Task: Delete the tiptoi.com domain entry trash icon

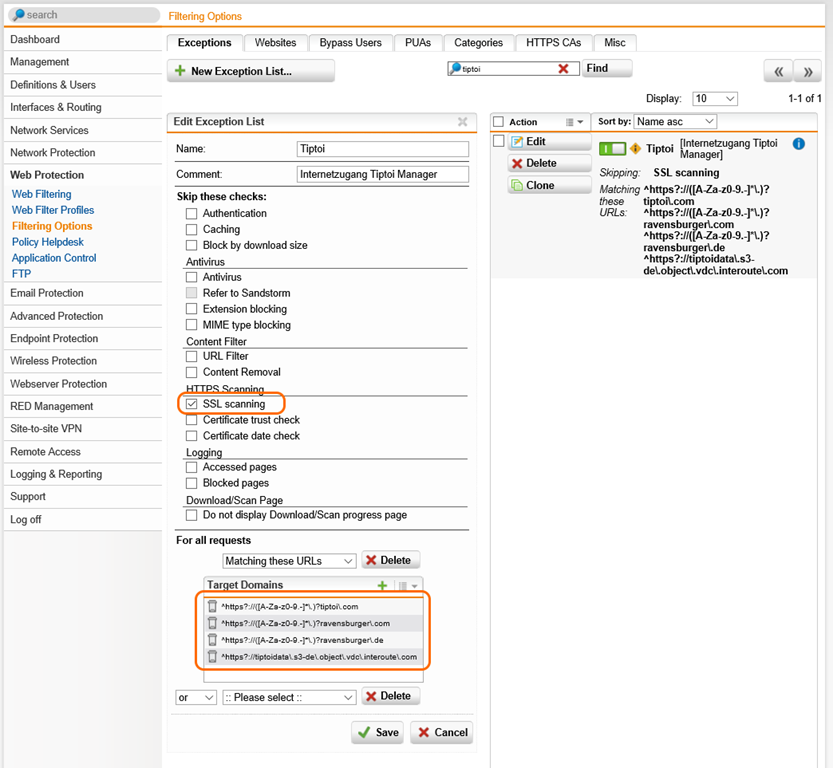Action: click(212, 606)
